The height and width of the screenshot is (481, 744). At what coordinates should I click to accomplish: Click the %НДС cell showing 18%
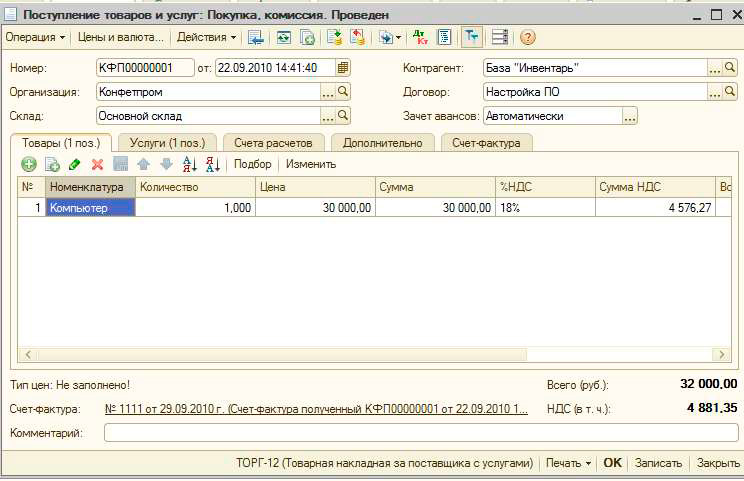pos(545,208)
